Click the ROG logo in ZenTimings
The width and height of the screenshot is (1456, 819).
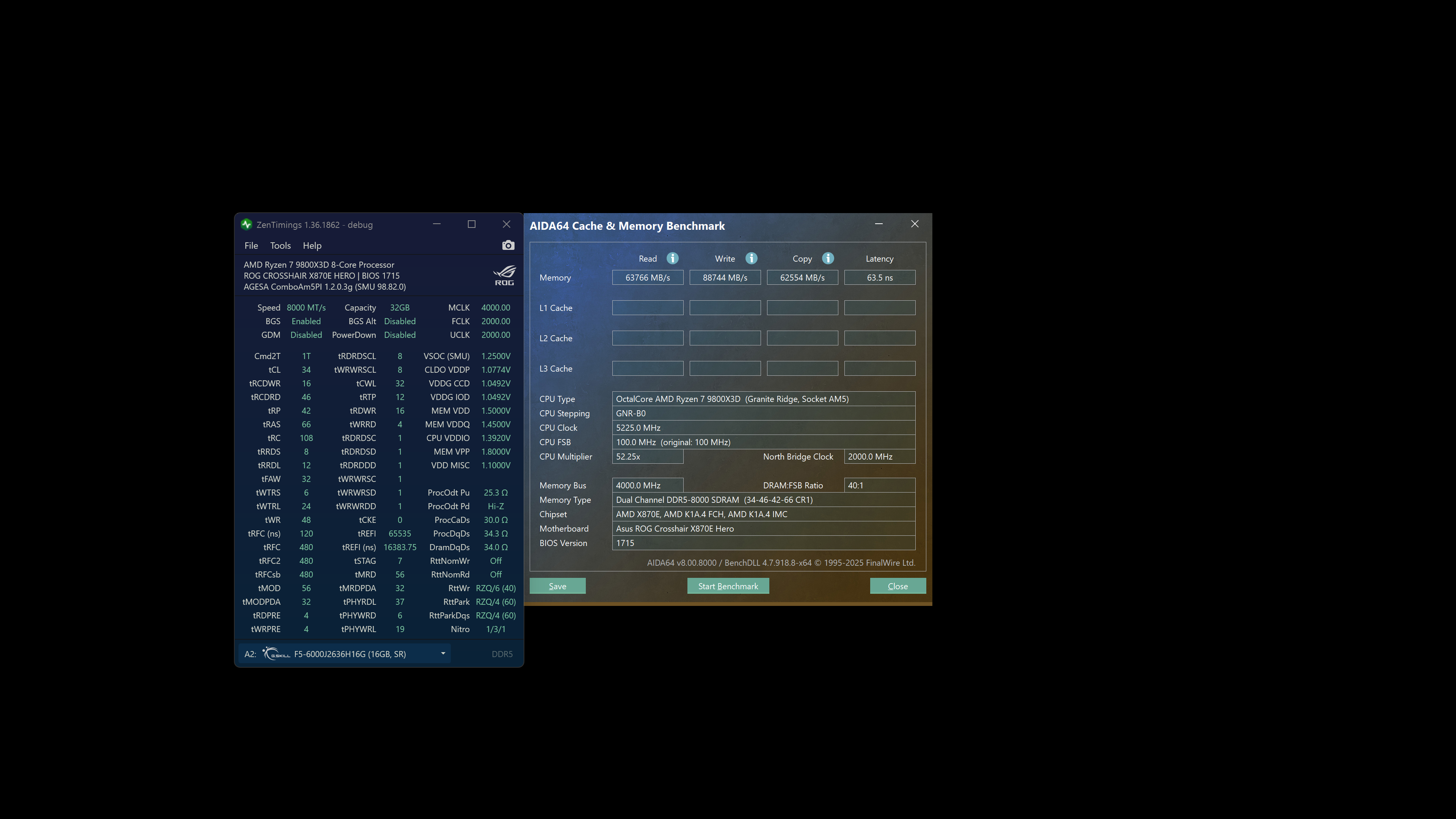(504, 275)
